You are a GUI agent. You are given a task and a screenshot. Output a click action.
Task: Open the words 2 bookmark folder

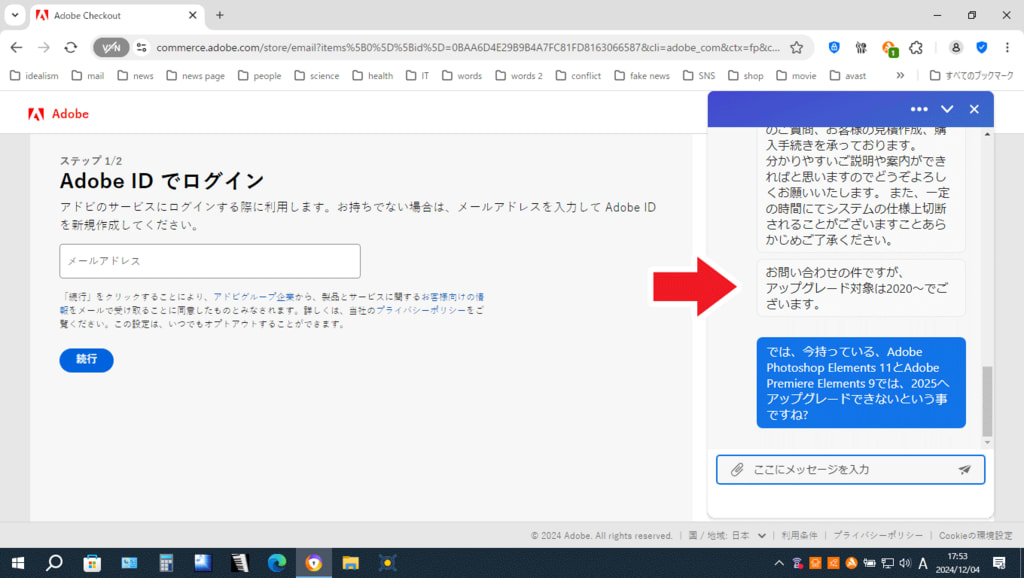(x=519, y=76)
